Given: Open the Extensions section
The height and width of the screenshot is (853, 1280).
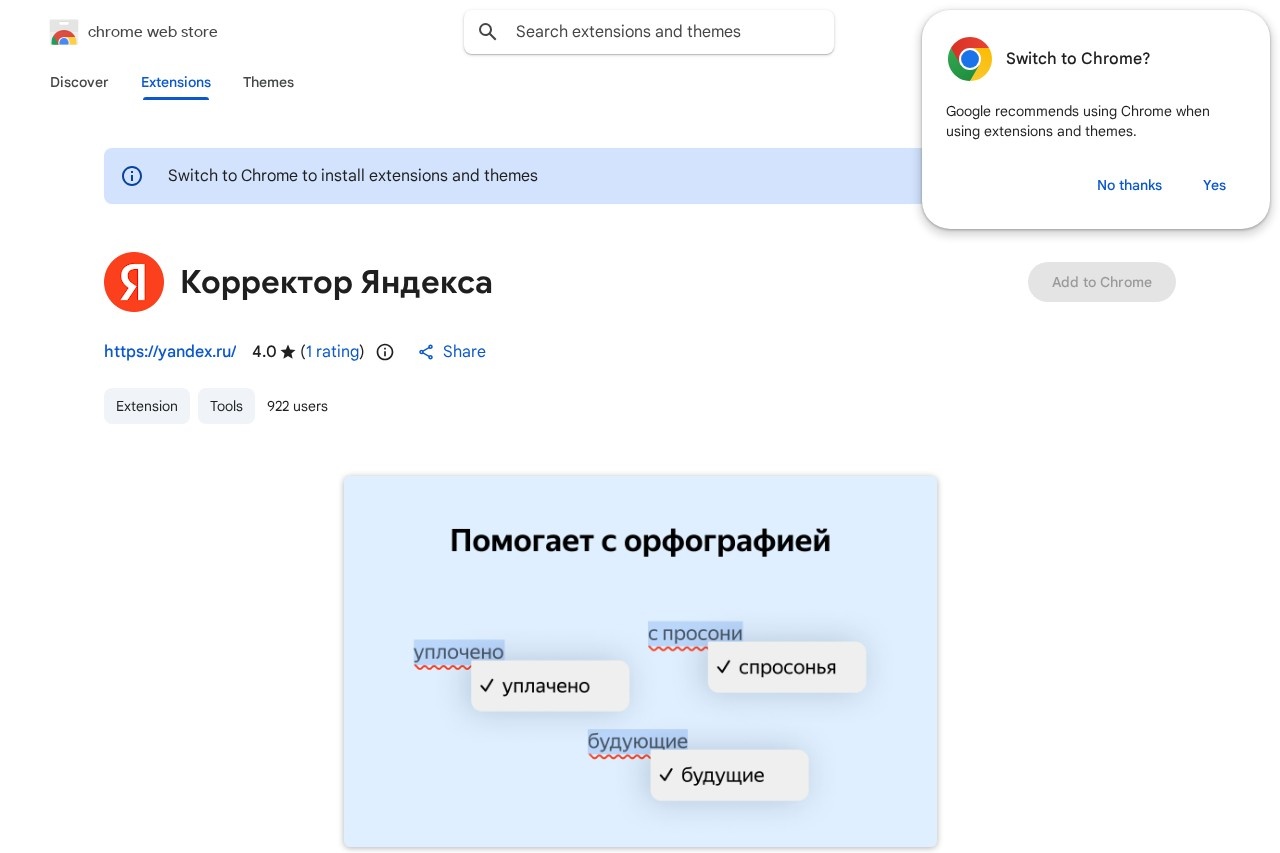Looking at the screenshot, I should tap(176, 83).
